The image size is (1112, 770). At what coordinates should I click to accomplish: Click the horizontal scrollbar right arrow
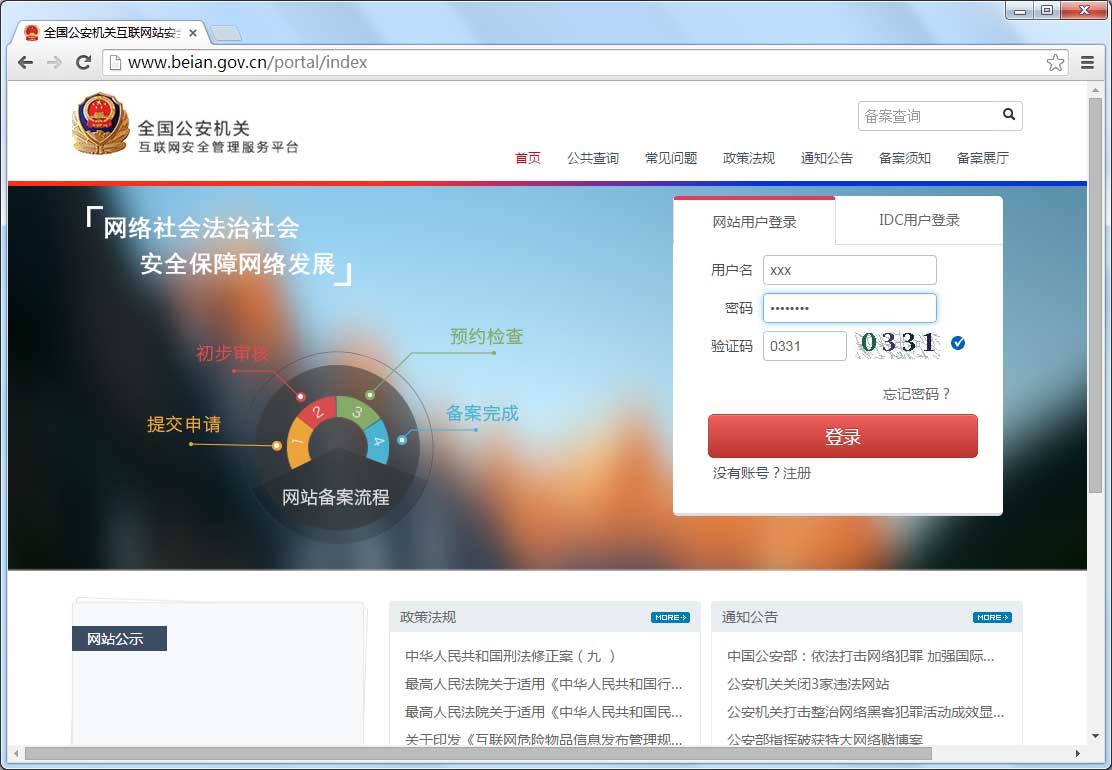click(1077, 753)
